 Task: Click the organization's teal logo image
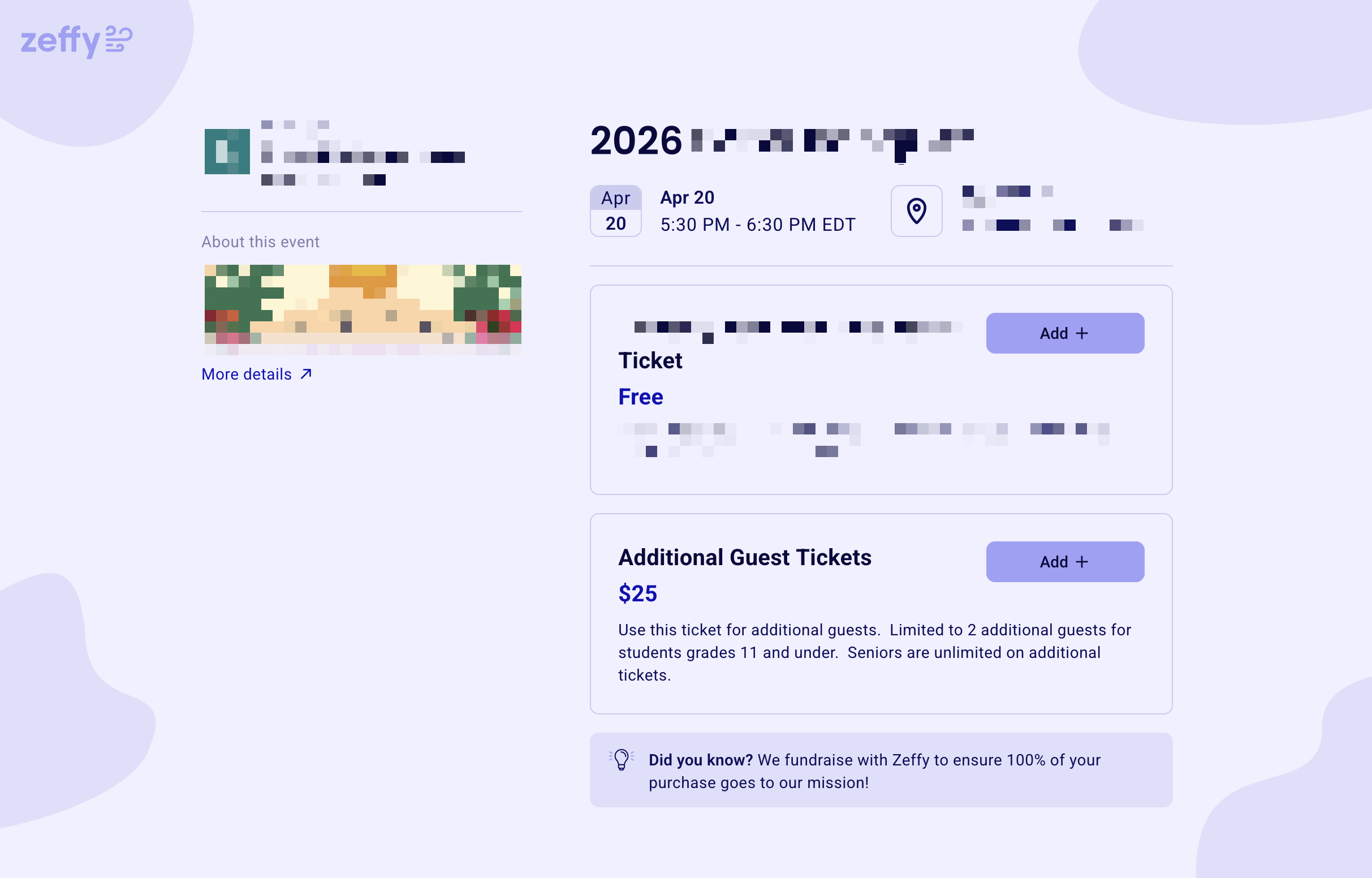pos(227,152)
